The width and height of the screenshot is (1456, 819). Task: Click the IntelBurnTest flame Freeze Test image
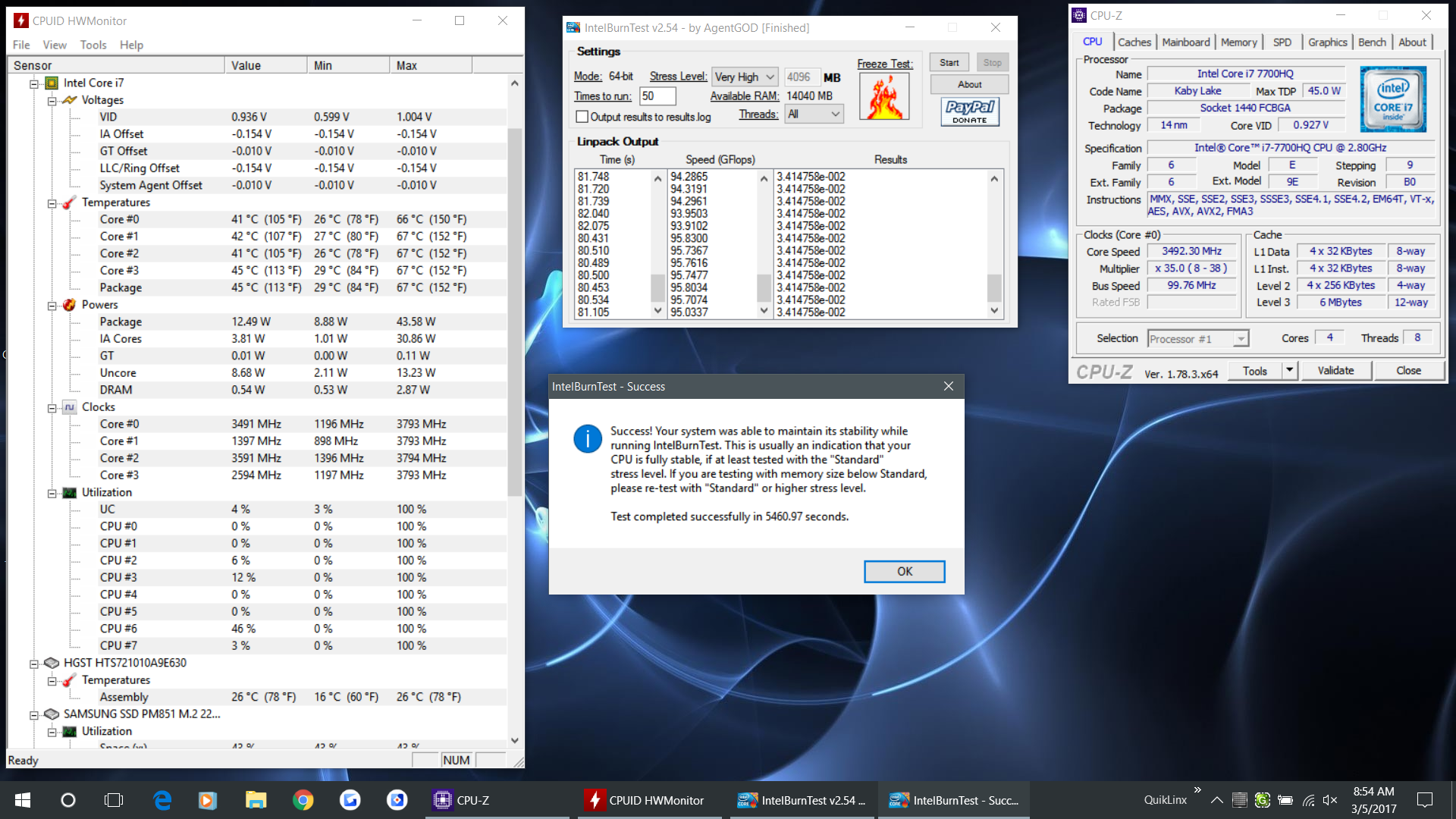[884, 96]
